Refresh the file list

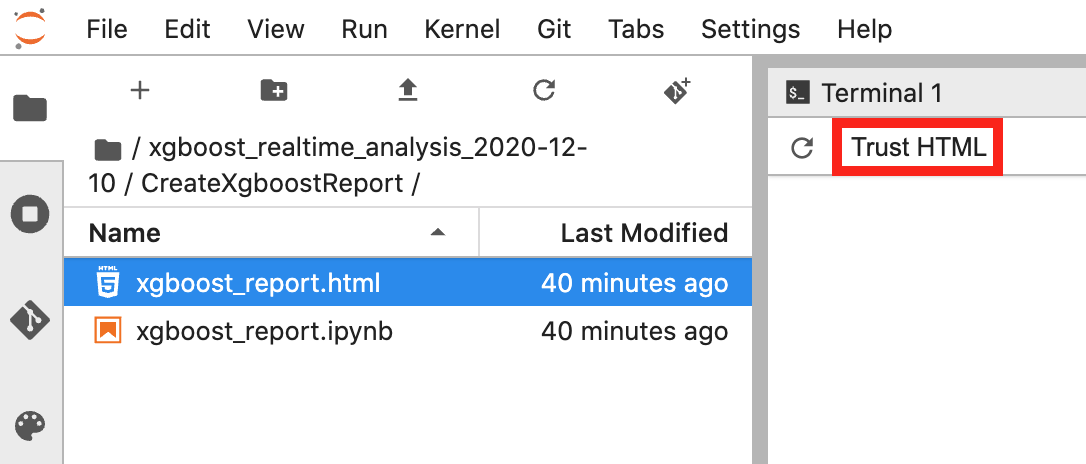click(x=543, y=91)
